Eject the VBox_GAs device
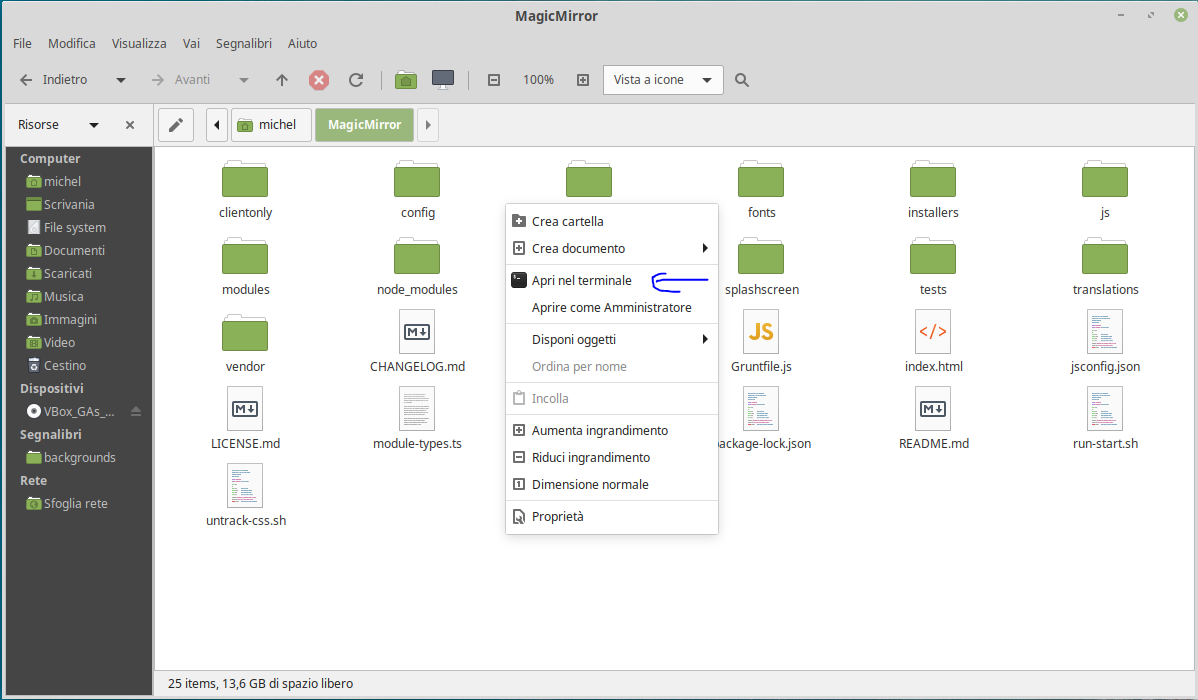Image resolution: width=1198 pixels, height=700 pixels. [x=136, y=411]
